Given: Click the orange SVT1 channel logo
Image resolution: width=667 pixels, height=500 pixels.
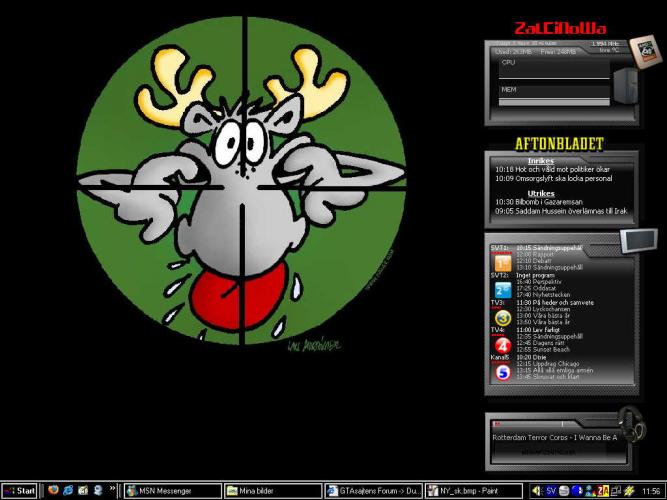Looking at the screenshot, I should point(503,263).
